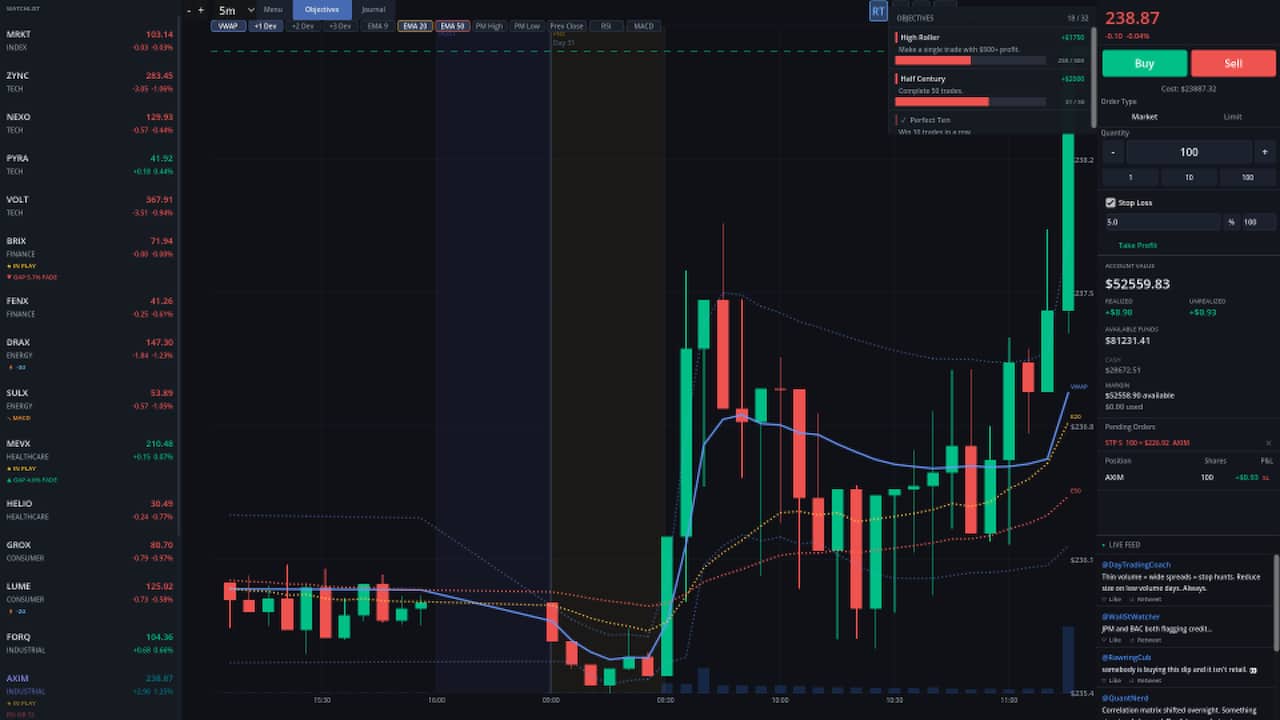Image resolution: width=1280 pixels, height=720 pixels.
Task: Turn off the EMA 50 overlay
Action: (x=453, y=26)
